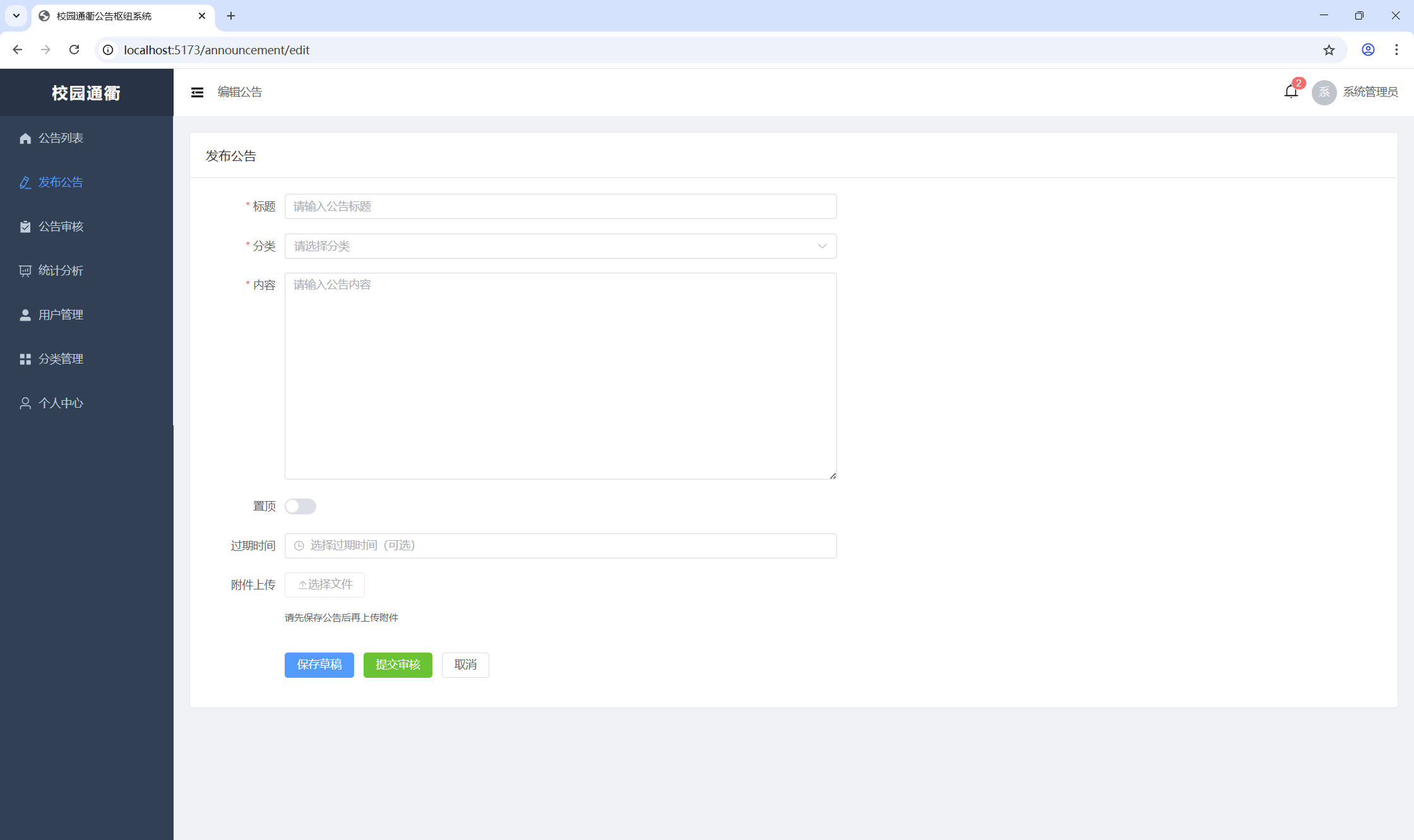Open 发布公告 in the sidebar
Viewport: 1414px width, 840px height.
click(x=61, y=182)
